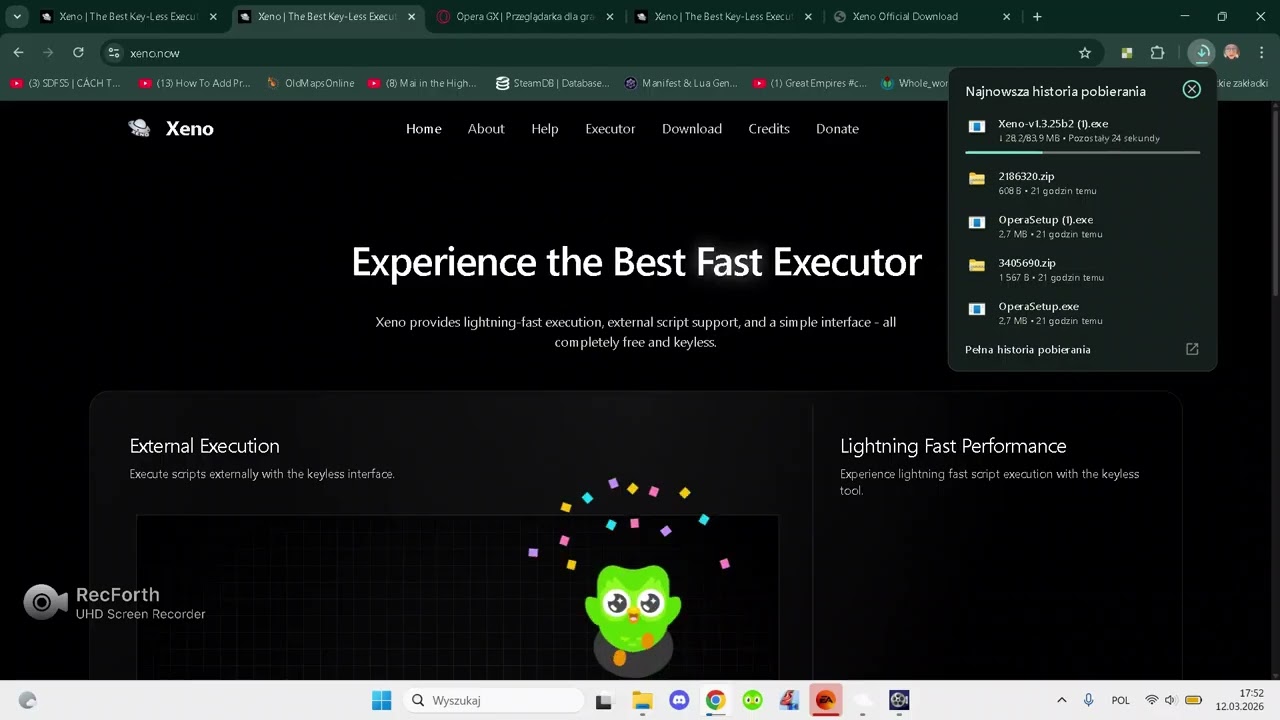View the Credits nav item

769,129
